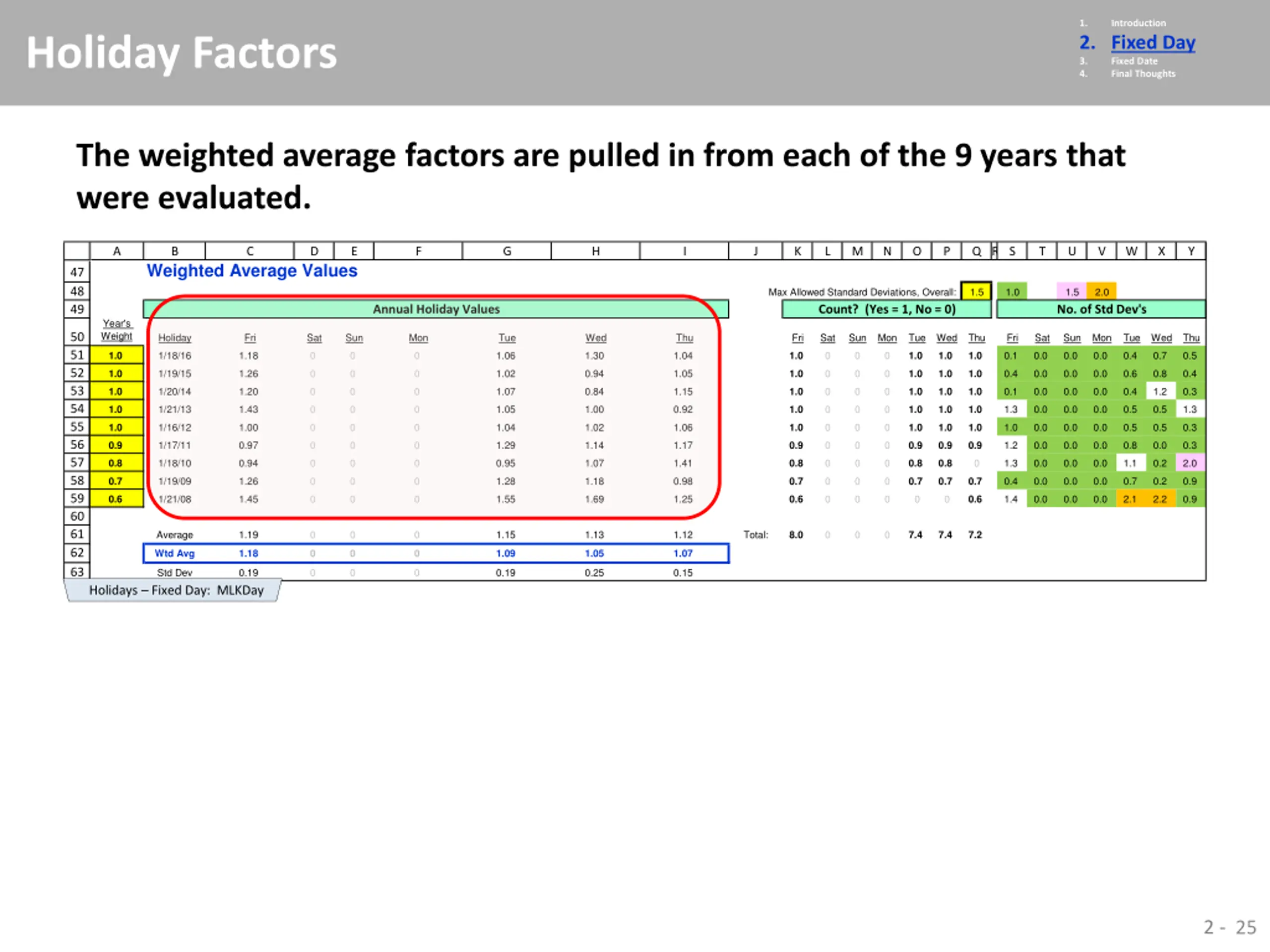This screenshot has height=952, width=1270.
Task: Click holiday date 1/21/13
Action: (175, 409)
